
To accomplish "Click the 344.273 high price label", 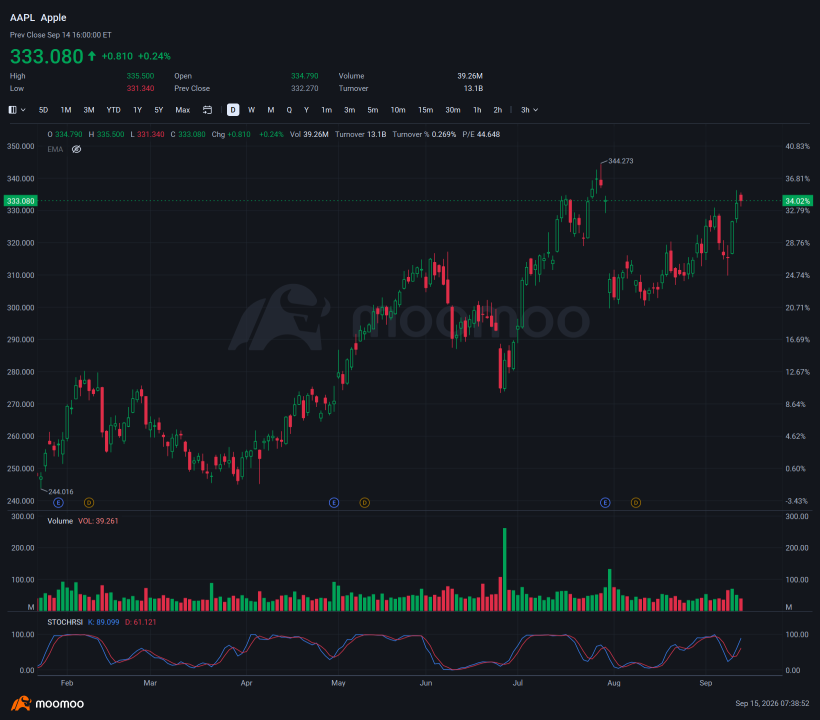I will [x=621, y=161].
